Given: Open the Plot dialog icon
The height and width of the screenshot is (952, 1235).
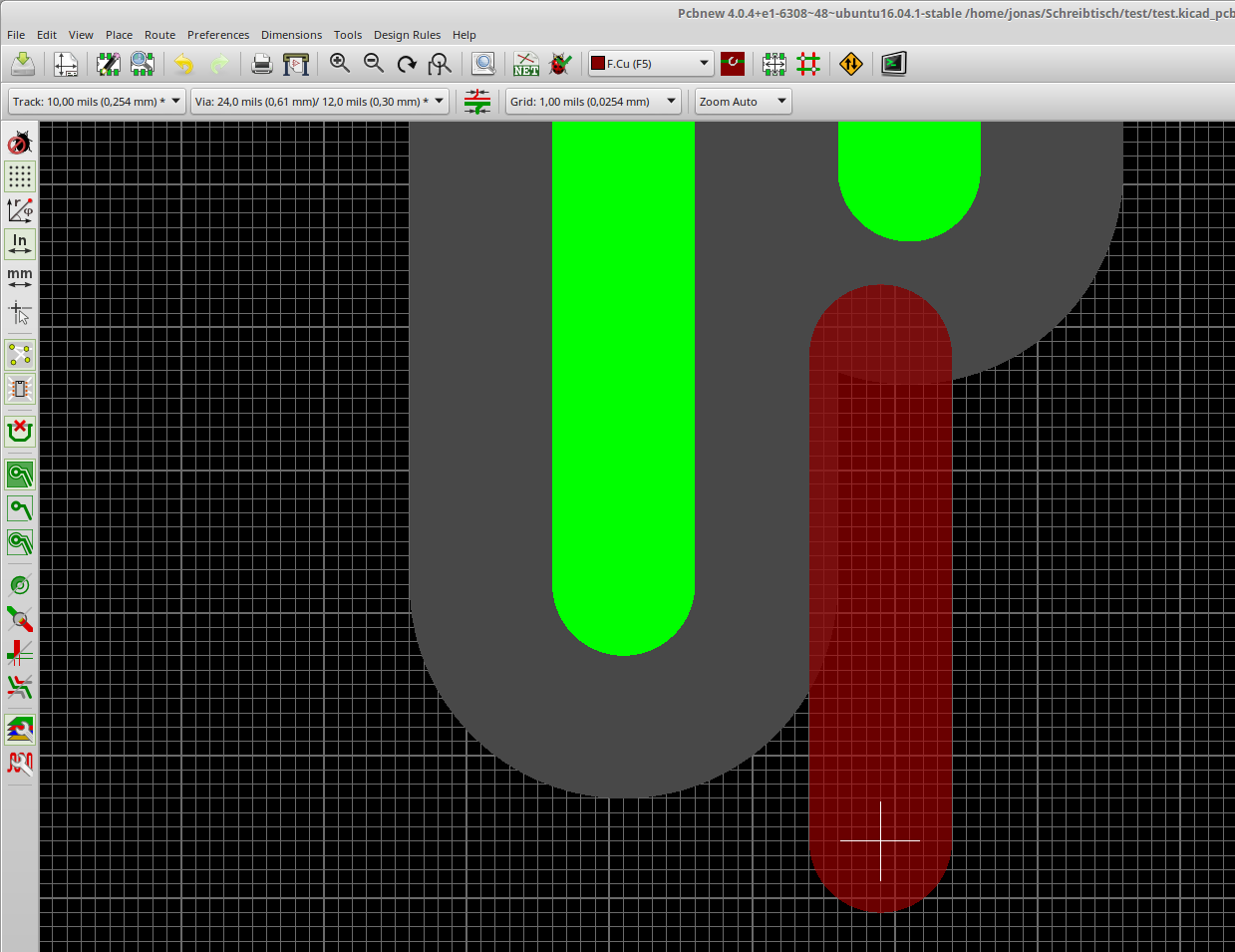Looking at the screenshot, I should tap(296, 64).
